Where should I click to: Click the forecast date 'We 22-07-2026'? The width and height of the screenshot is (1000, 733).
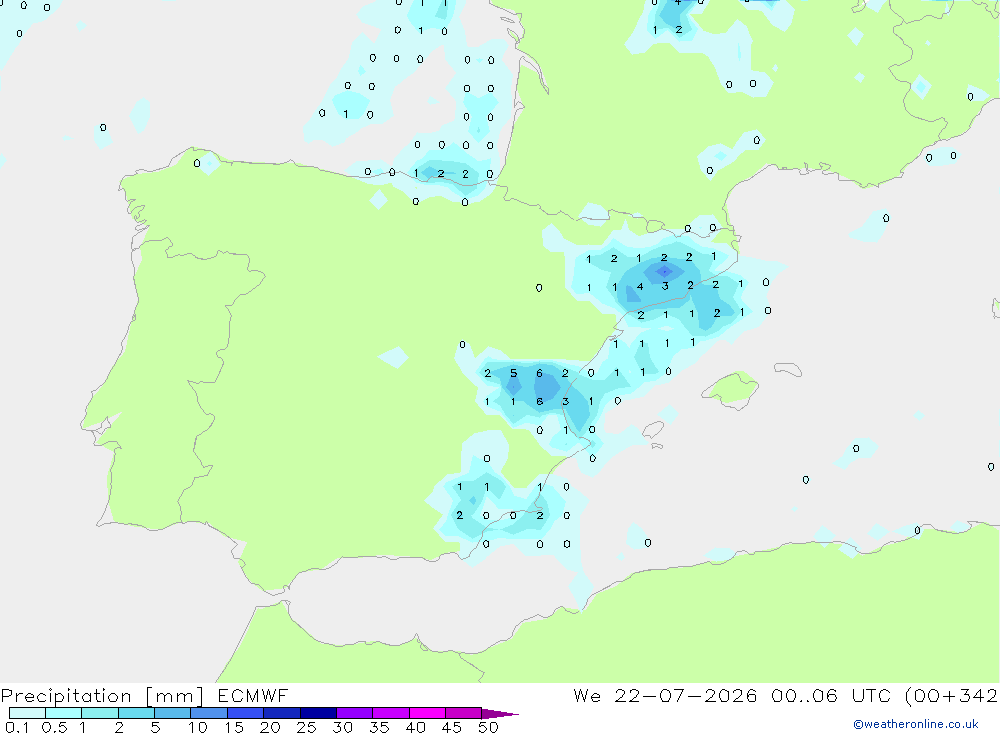(x=665, y=695)
